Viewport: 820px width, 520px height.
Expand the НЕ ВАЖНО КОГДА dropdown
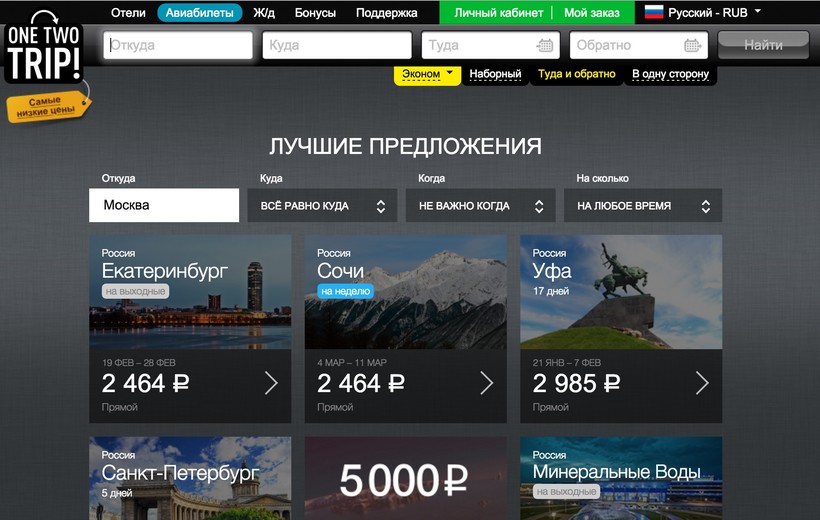pos(481,206)
